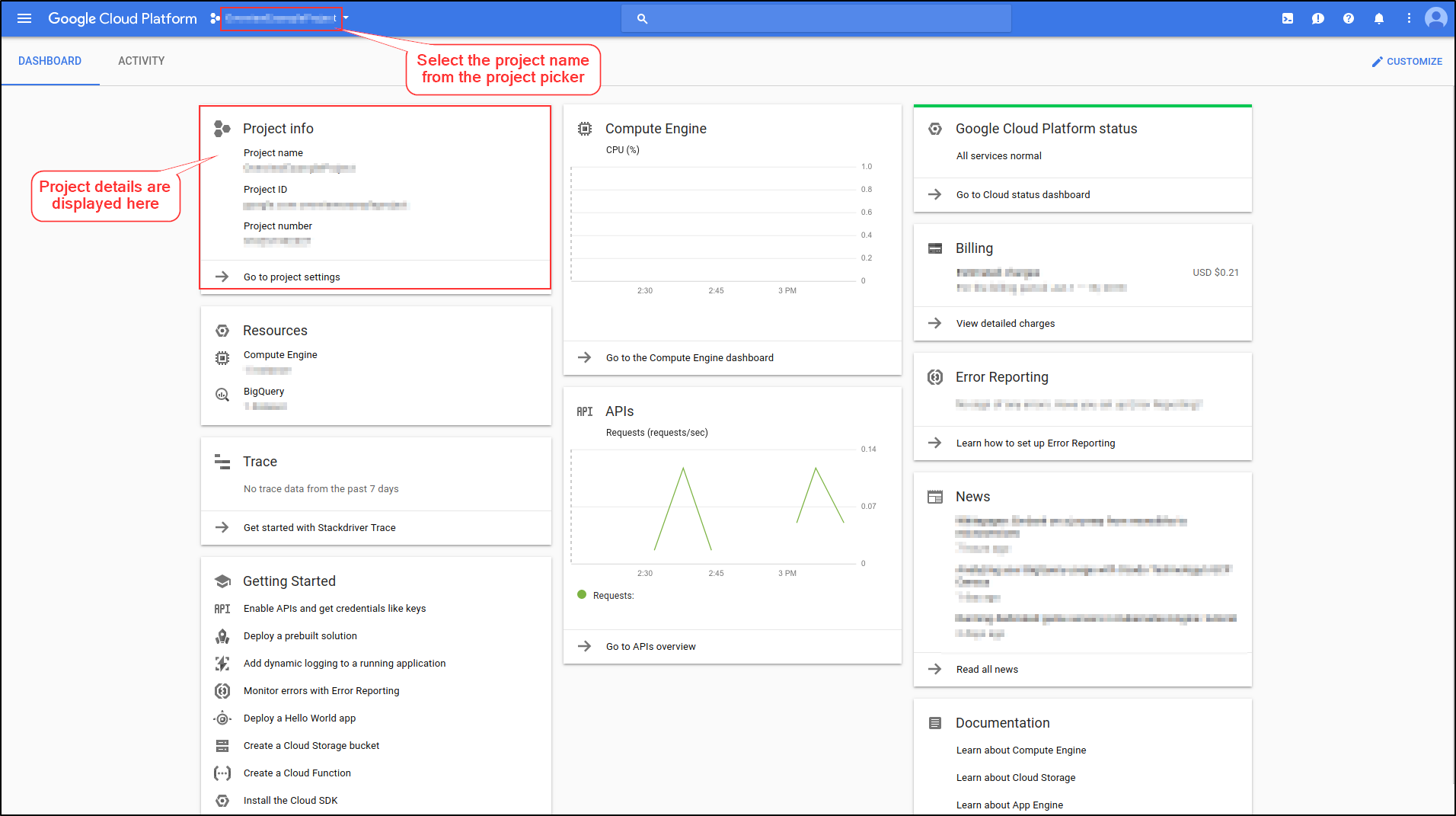Click the All services normal status text

[998, 155]
